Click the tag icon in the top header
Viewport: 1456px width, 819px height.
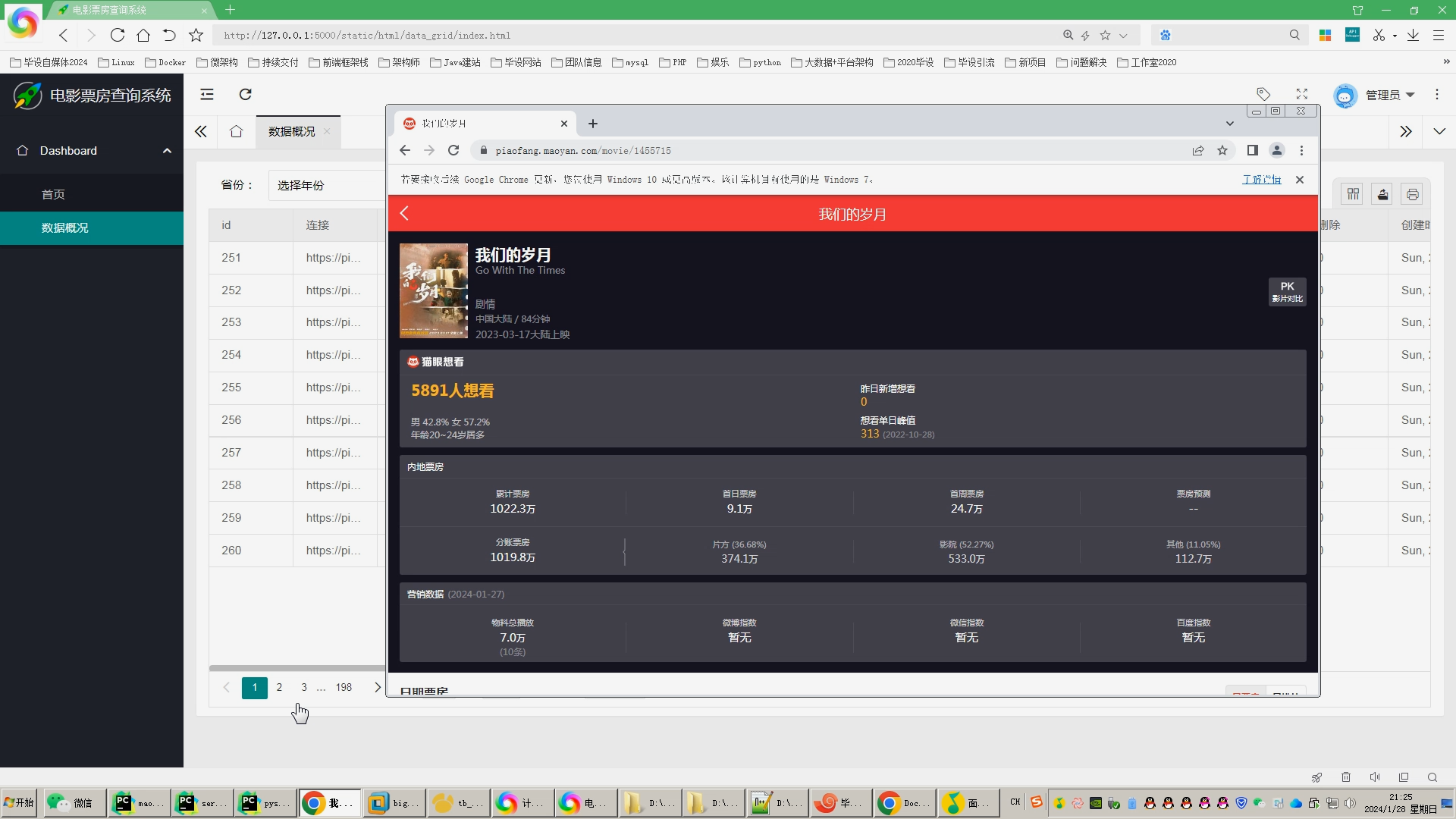pos(1263,94)
